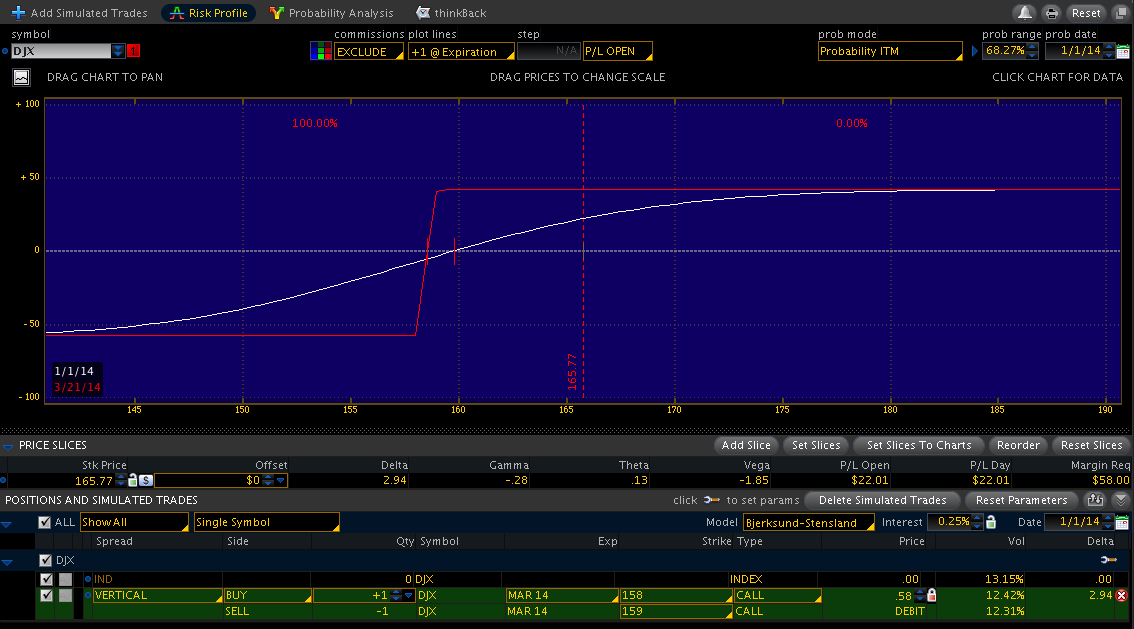The image size is (1134, 629).
Task: Collapse the ALL positions expander arrow
Action: pos(7,523)
